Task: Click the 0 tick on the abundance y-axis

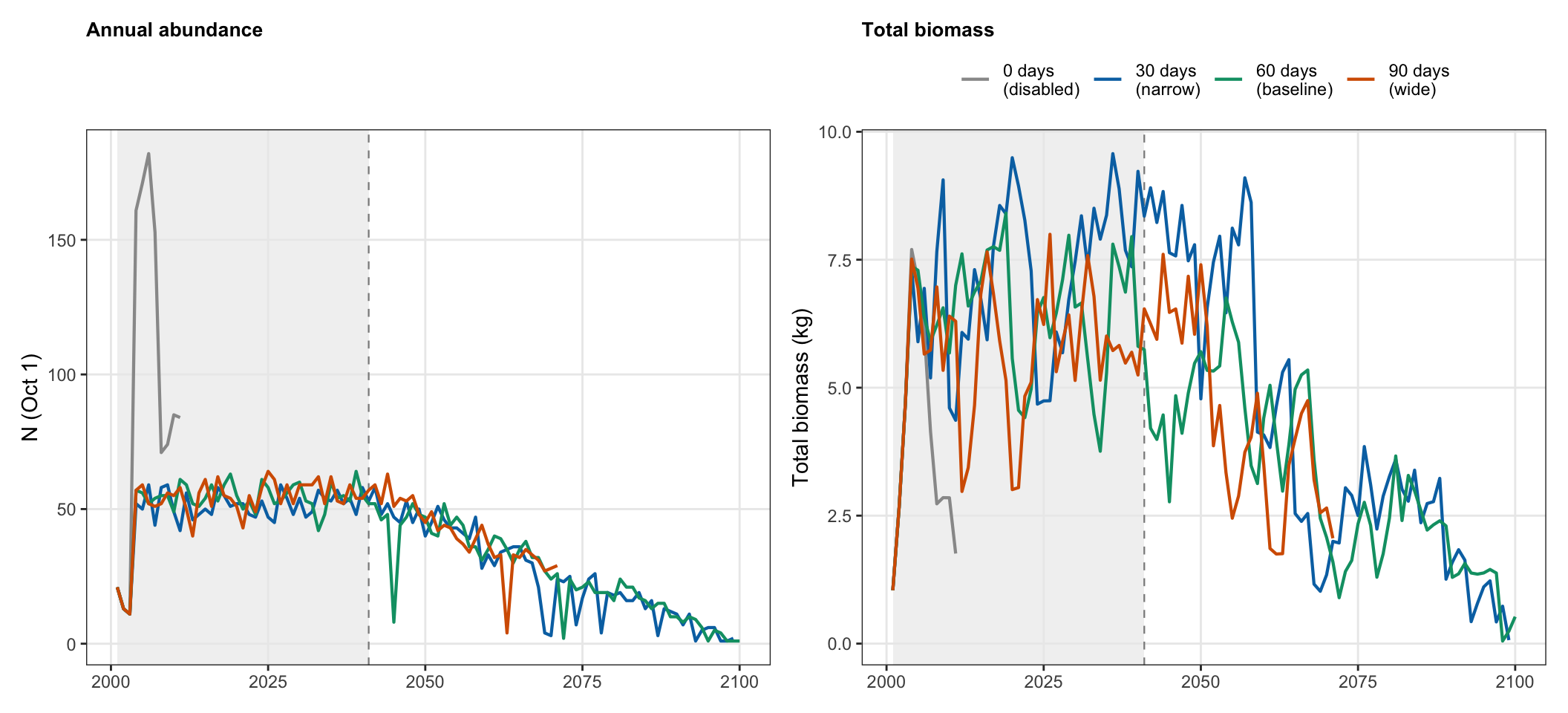Action: pos(71,644)
